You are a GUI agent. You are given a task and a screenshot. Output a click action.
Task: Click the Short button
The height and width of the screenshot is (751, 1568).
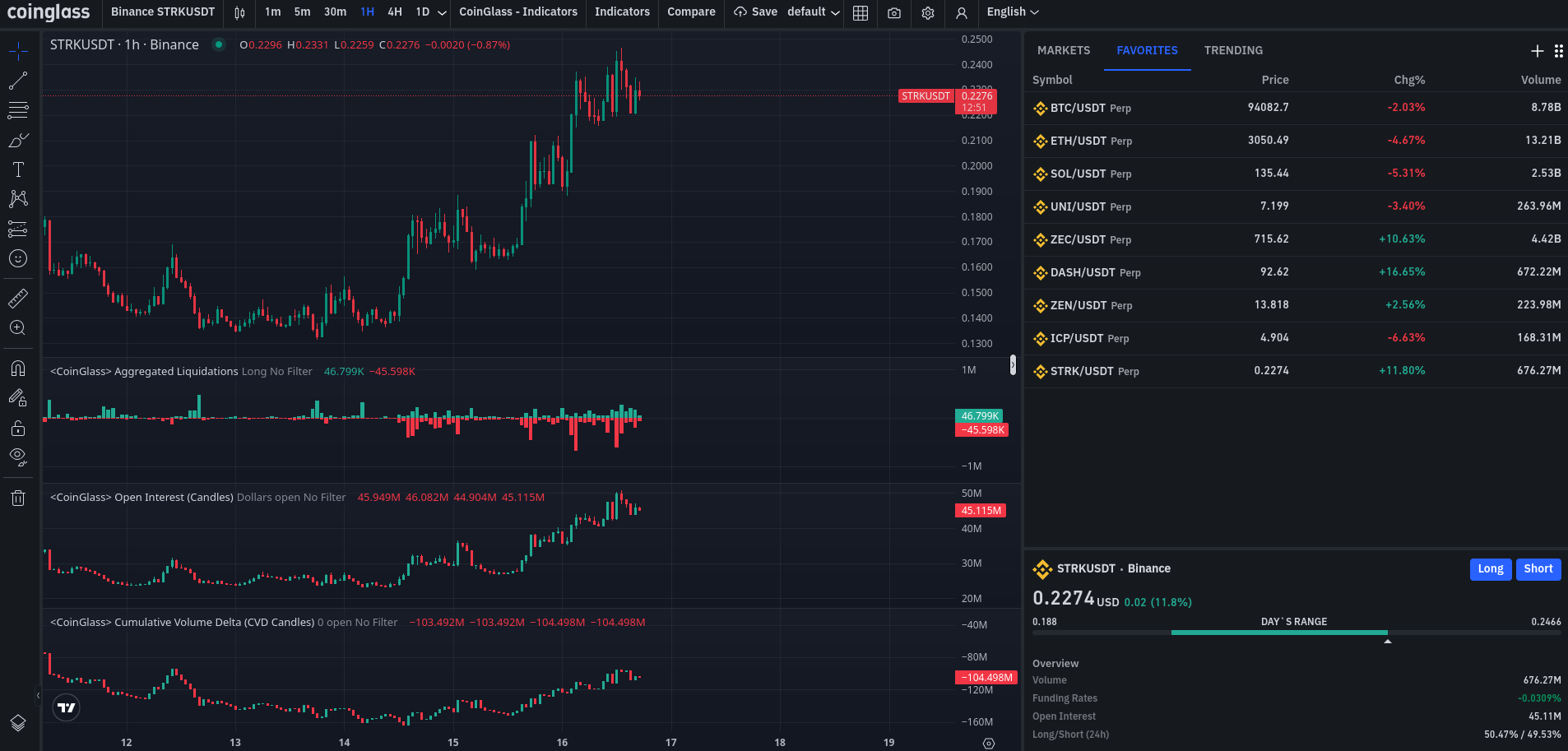[1538, 568]
